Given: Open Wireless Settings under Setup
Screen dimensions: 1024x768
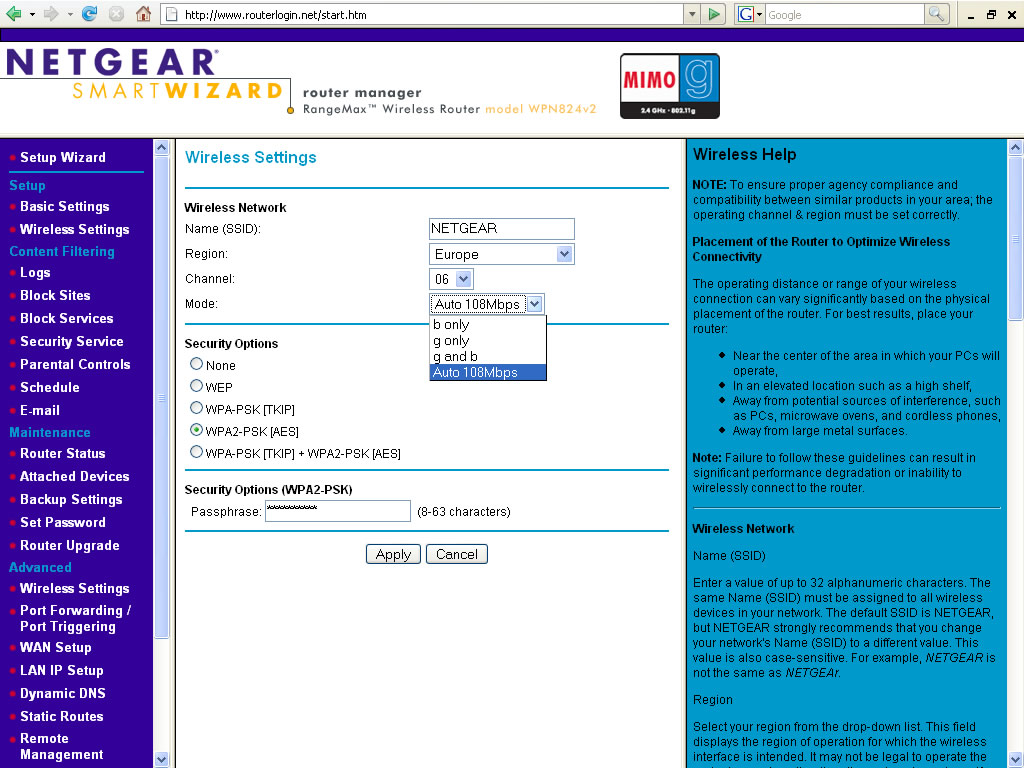Looking at the screenshot, I should click(74, 229).
